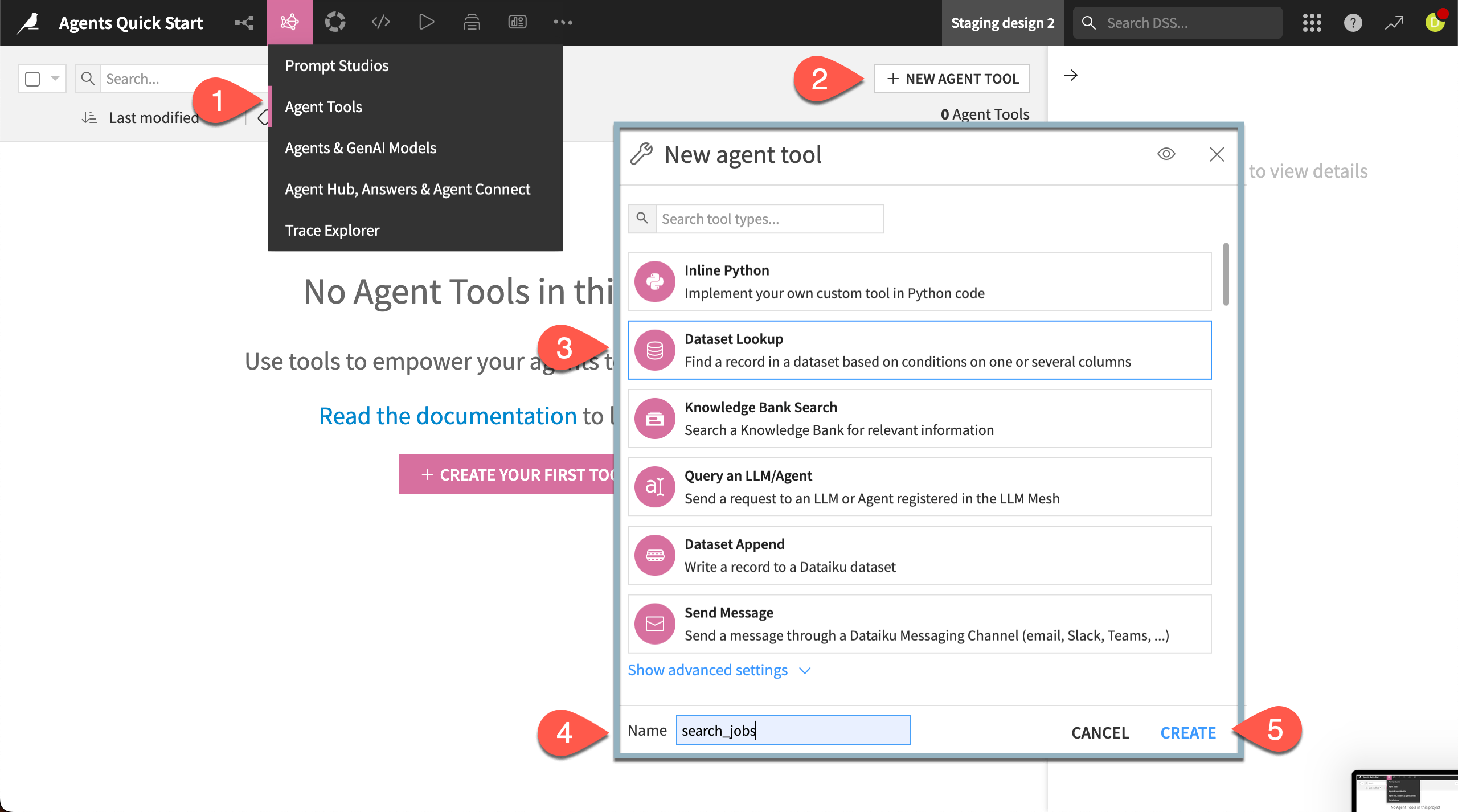Select the Send Message tool icon
The image size is (1458, 812).
(x=654, y=623)
